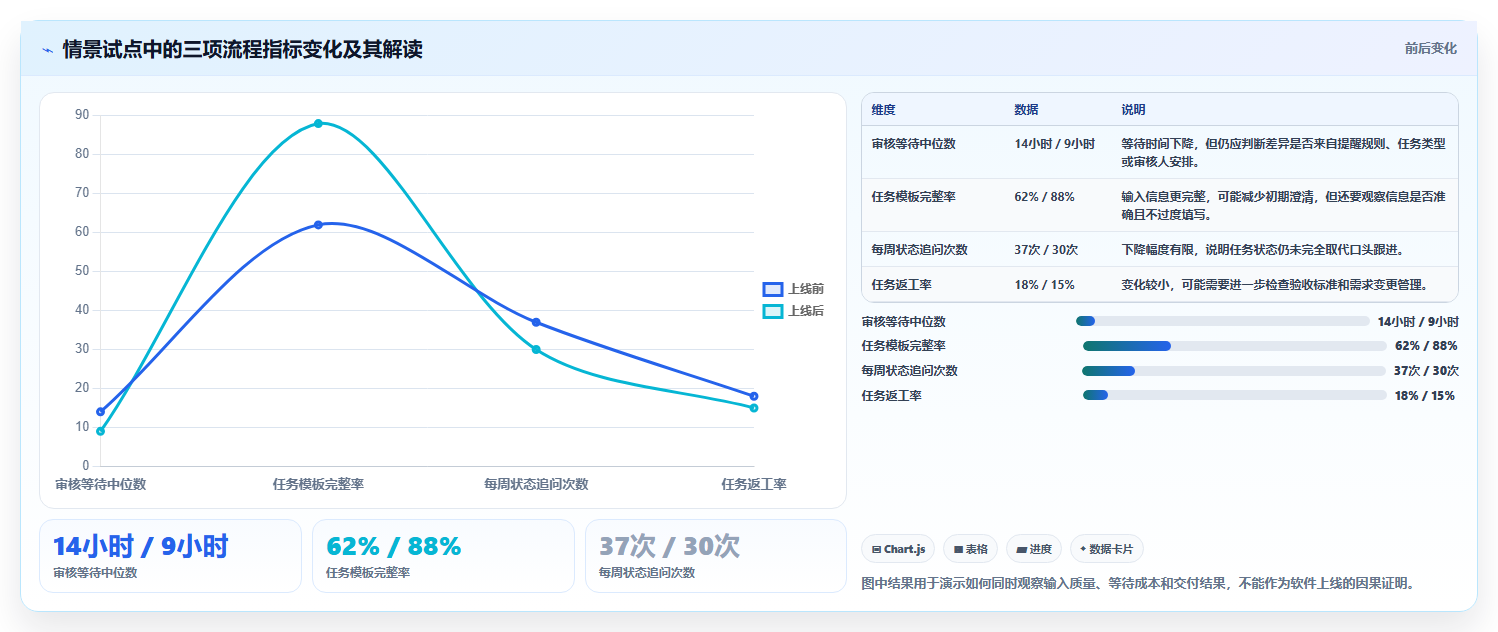Screen dimensions: 1498x632
Task: Click the 表格 tag chip
Action: 970,549
